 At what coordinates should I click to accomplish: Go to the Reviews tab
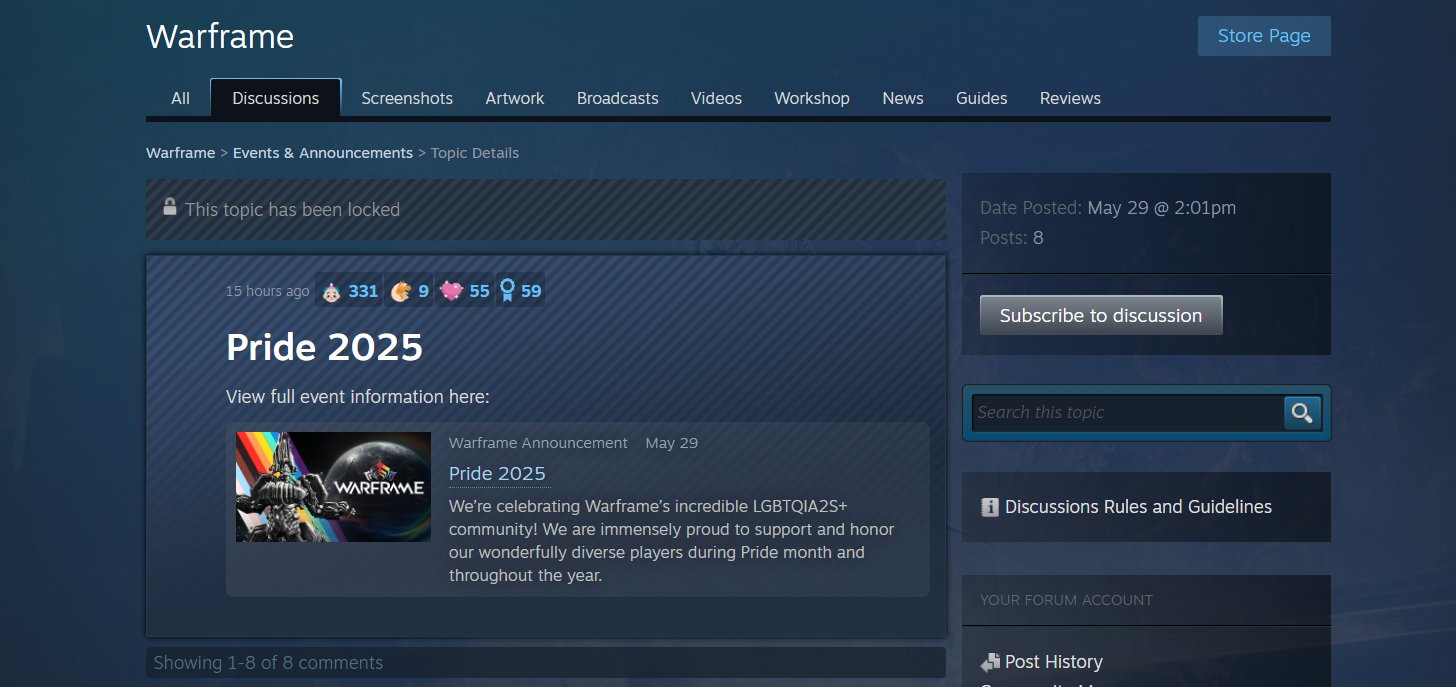[1070, 98]
